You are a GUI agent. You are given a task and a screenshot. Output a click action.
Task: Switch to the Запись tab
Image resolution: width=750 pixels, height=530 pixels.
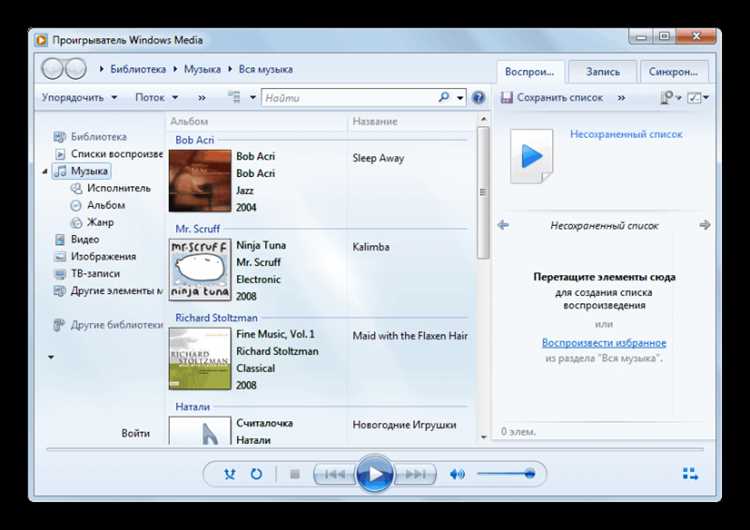(603, 72)
